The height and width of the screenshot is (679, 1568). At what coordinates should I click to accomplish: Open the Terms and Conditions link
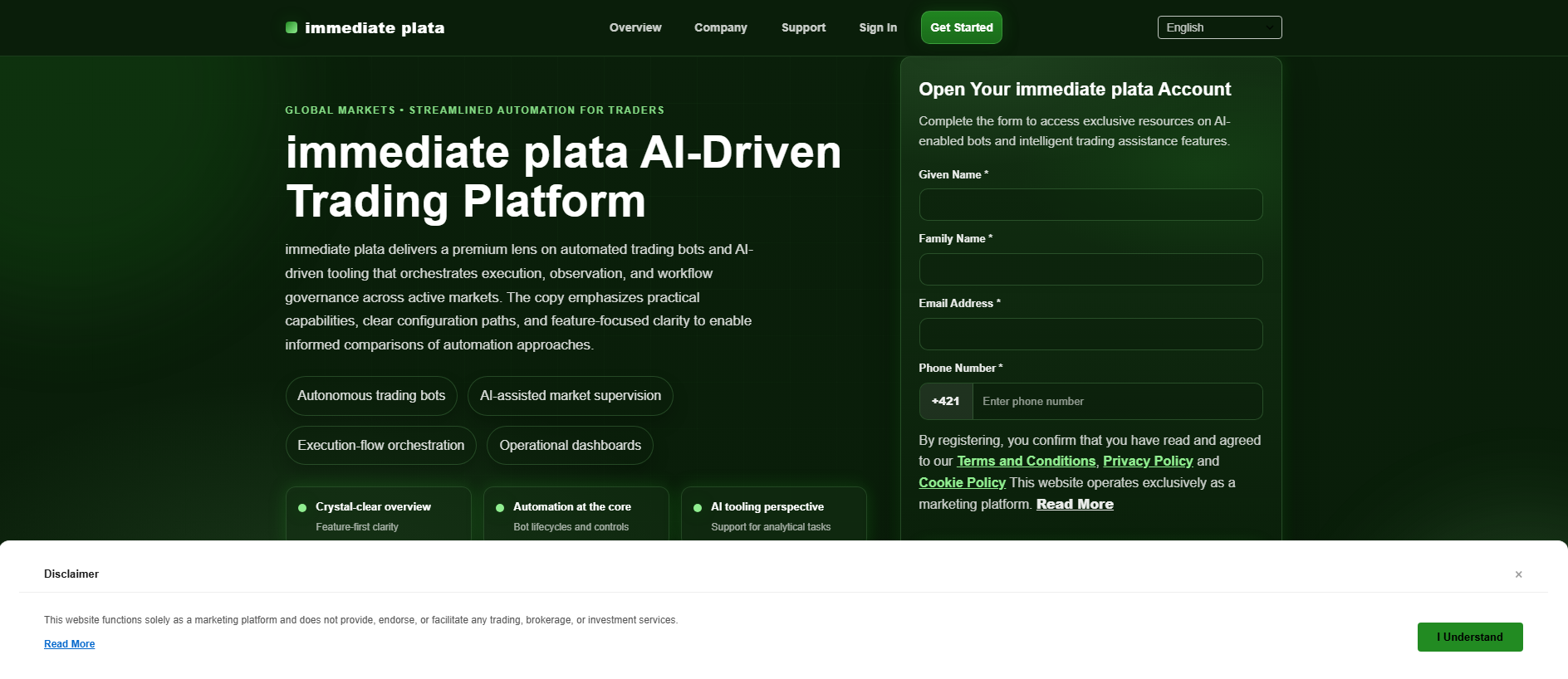[x=1027, y=461]
